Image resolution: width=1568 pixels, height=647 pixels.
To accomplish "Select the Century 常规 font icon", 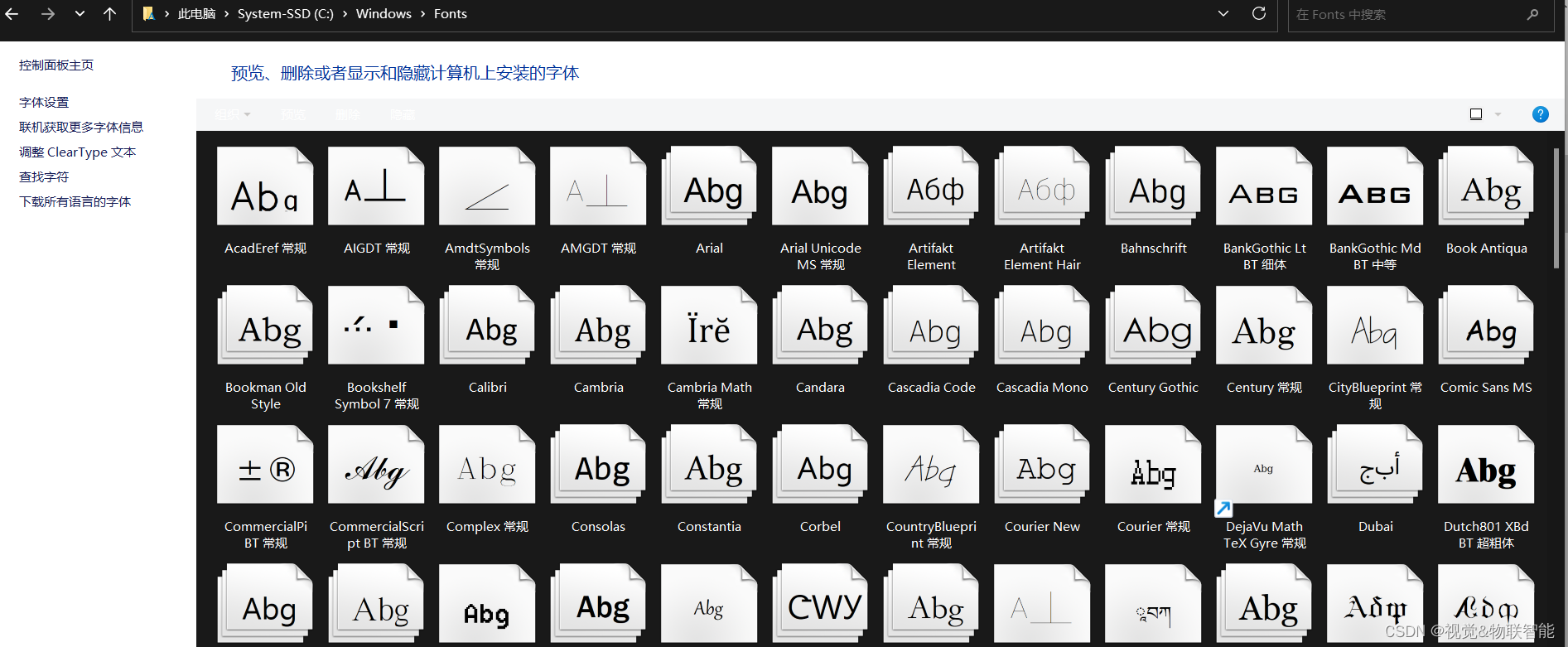I will tap(1264, 326).
